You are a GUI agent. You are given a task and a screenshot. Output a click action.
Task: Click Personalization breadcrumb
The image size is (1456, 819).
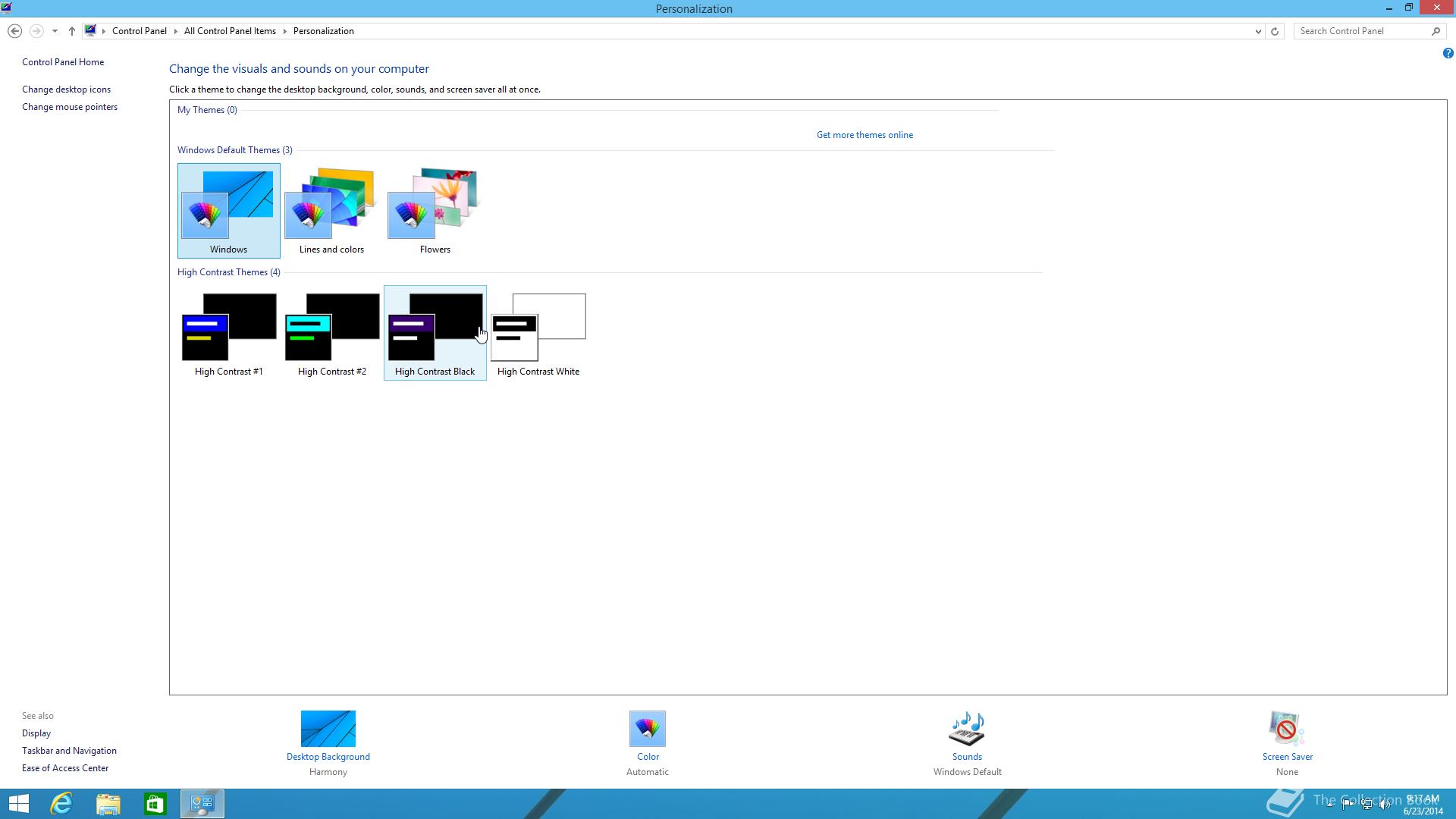pos(324,31)
